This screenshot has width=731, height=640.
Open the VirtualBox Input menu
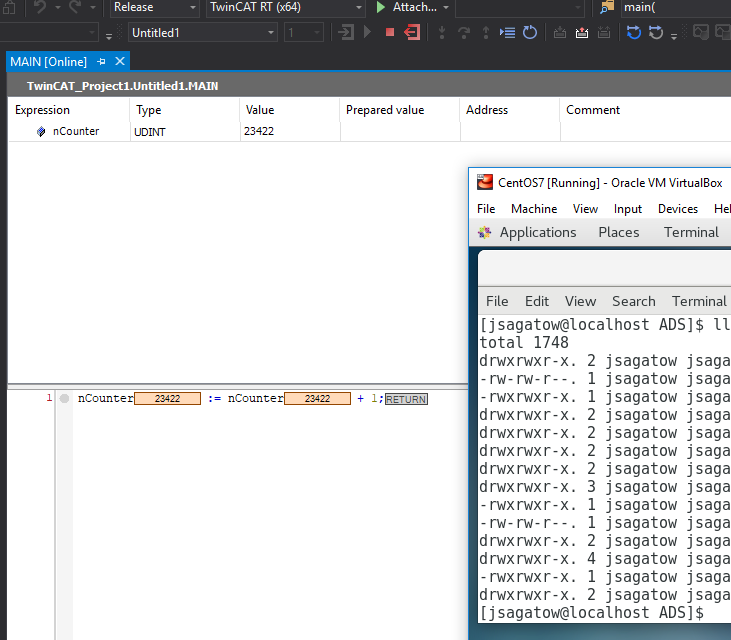(x=628, y=209)
